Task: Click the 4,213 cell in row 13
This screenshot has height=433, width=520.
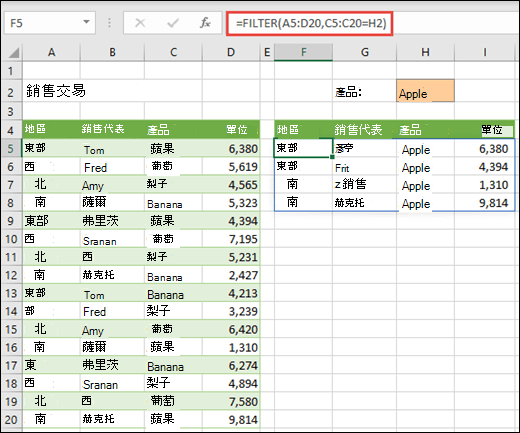Action: point(231,293)
